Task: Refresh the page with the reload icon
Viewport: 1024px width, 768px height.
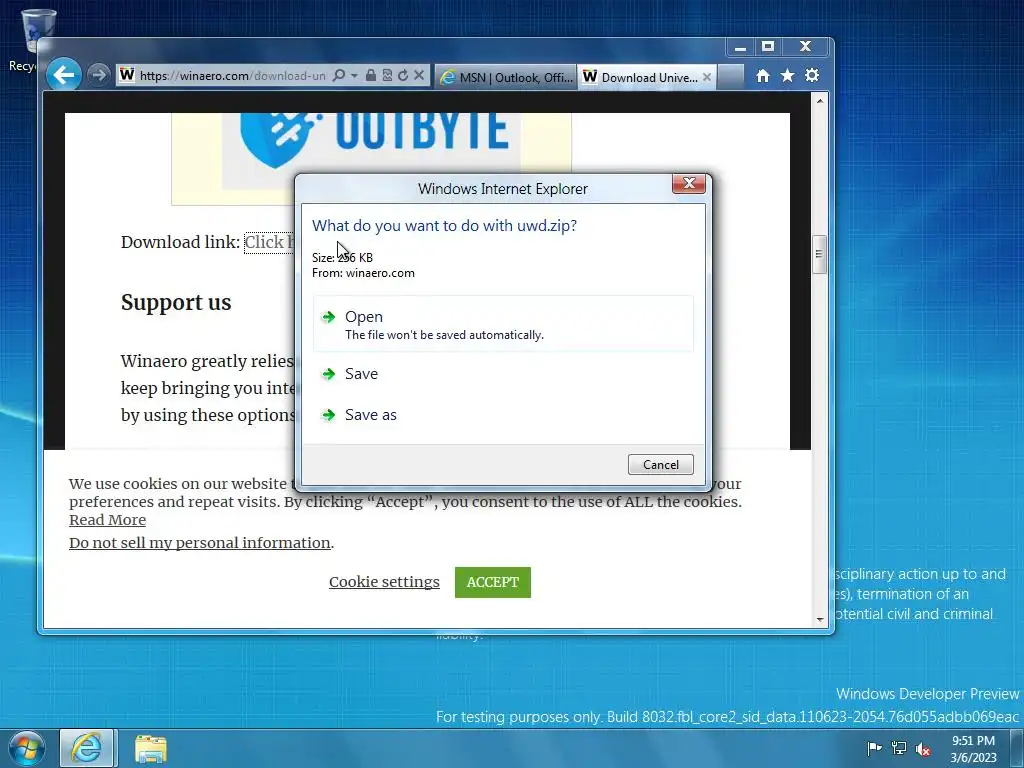Action: point(403,75)
